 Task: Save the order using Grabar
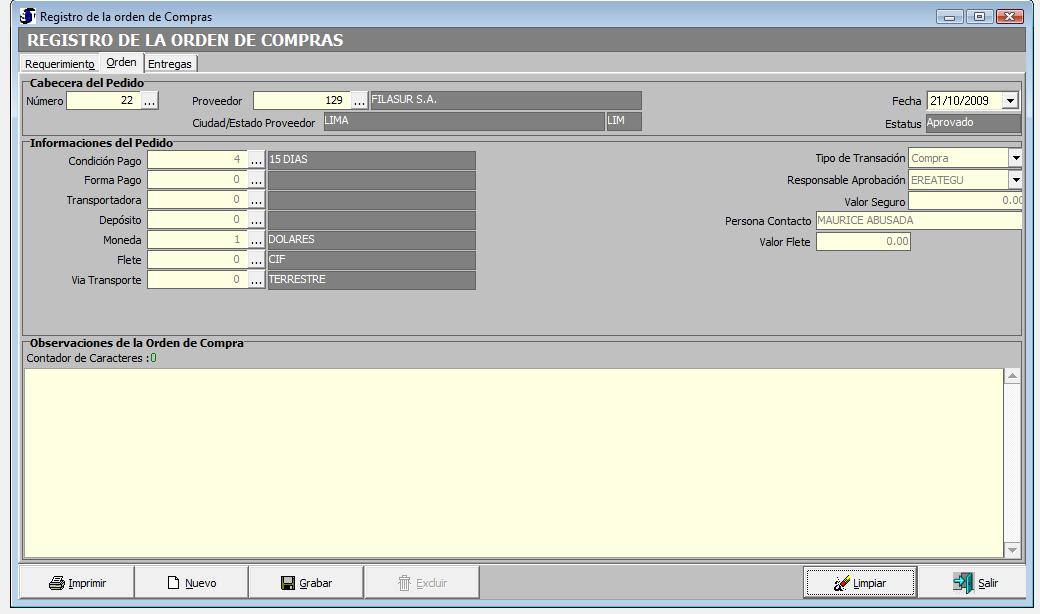306,582
